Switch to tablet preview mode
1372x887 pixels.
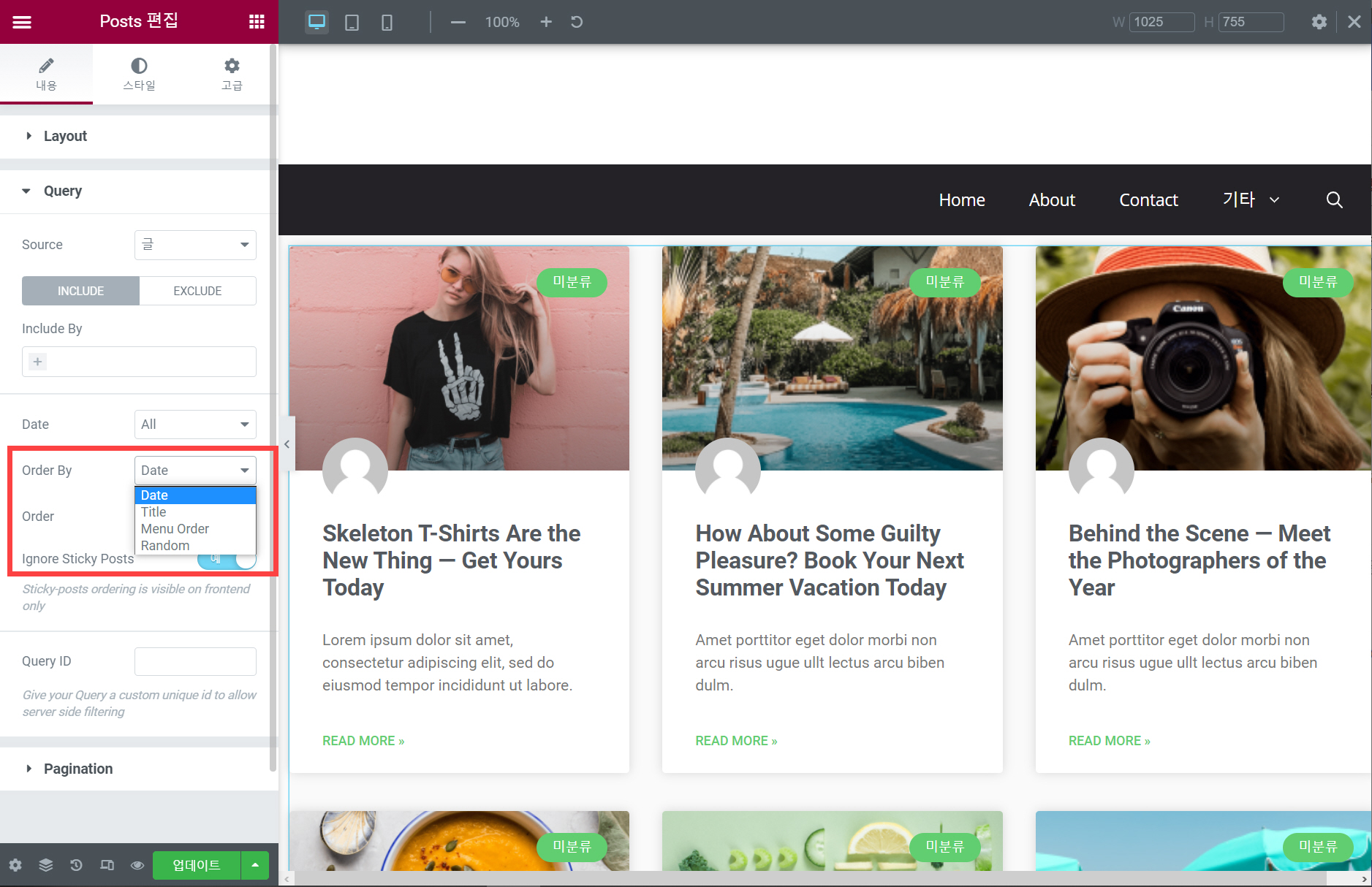[x=352, y=22]
